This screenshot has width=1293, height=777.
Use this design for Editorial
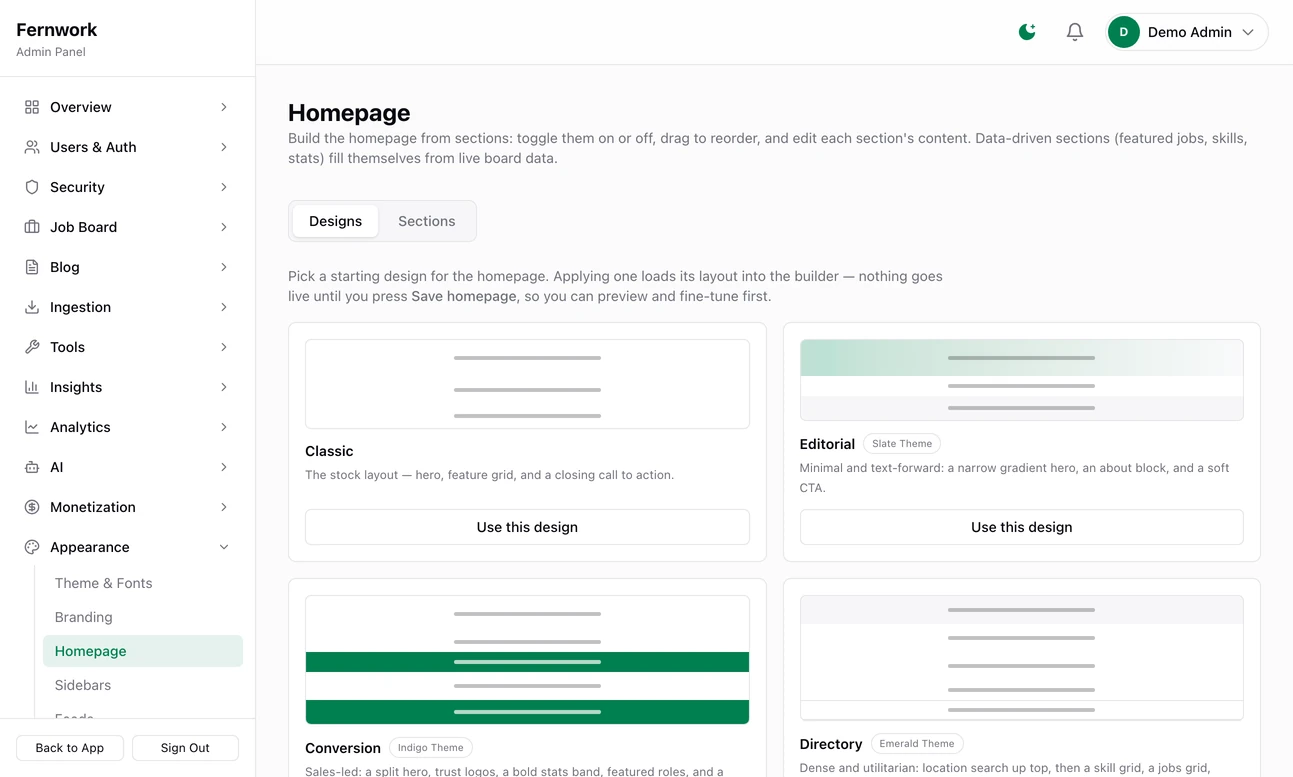coord(1021,527)
